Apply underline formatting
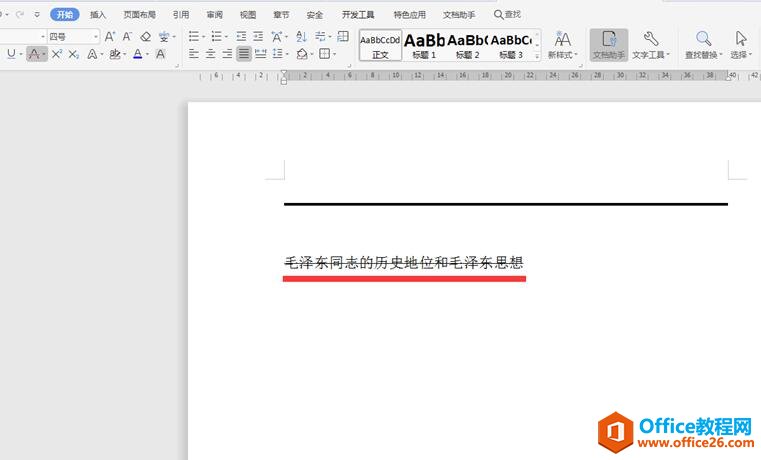This screenshot has width=761, height=460. (x=11, y=54)
